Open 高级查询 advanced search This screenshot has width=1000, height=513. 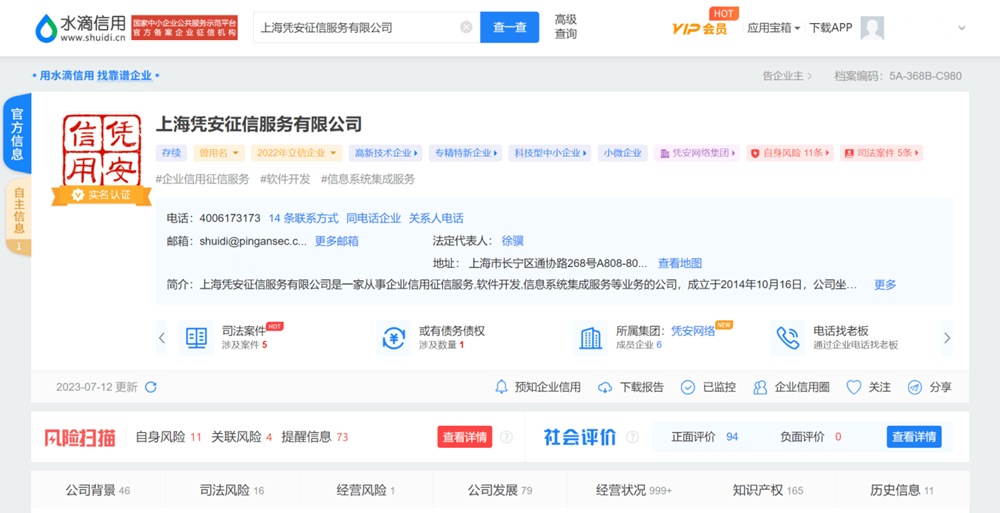pyautogui.click(x=566, y=27)
